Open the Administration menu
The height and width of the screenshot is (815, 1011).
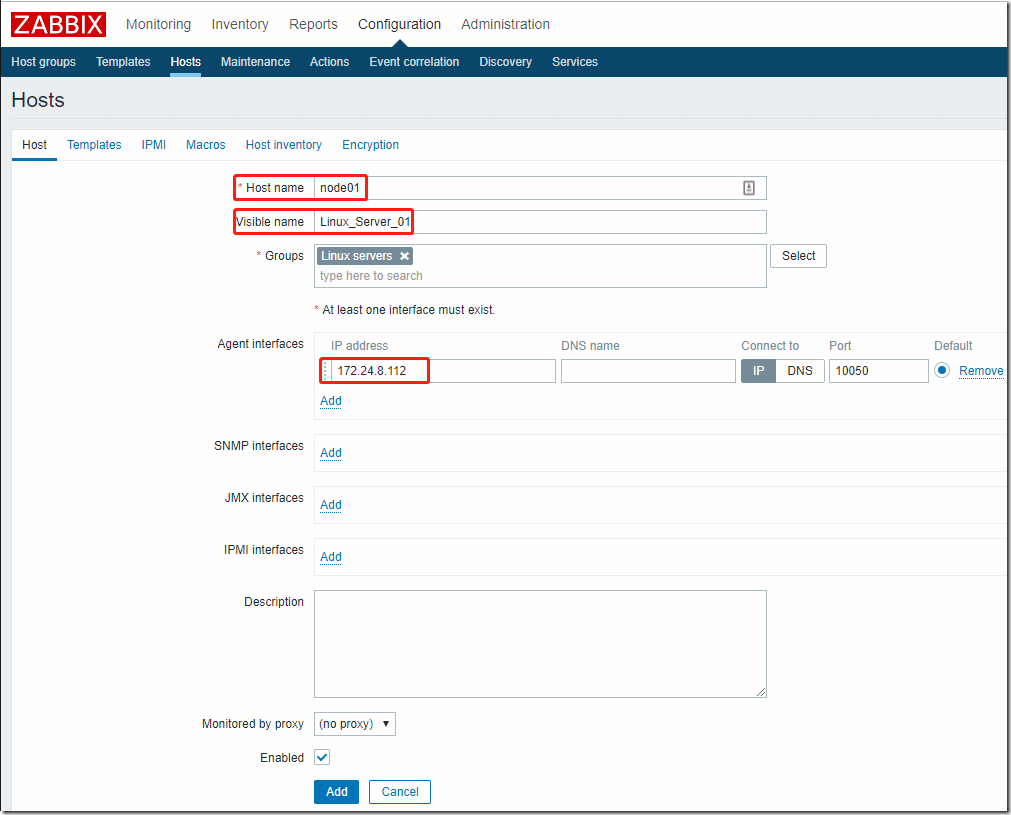point(505,24)
